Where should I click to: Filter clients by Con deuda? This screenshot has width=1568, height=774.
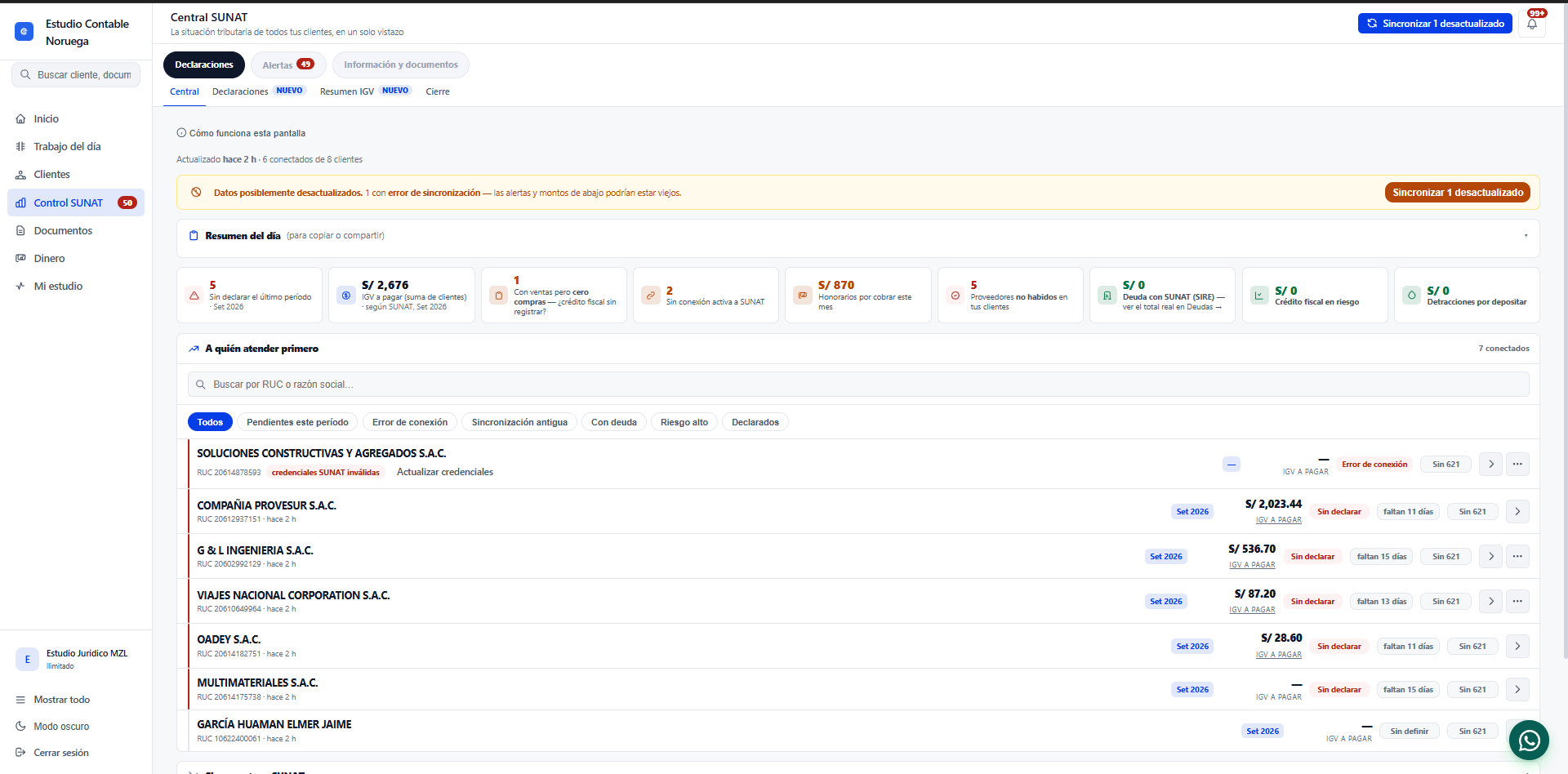[614, 422]
